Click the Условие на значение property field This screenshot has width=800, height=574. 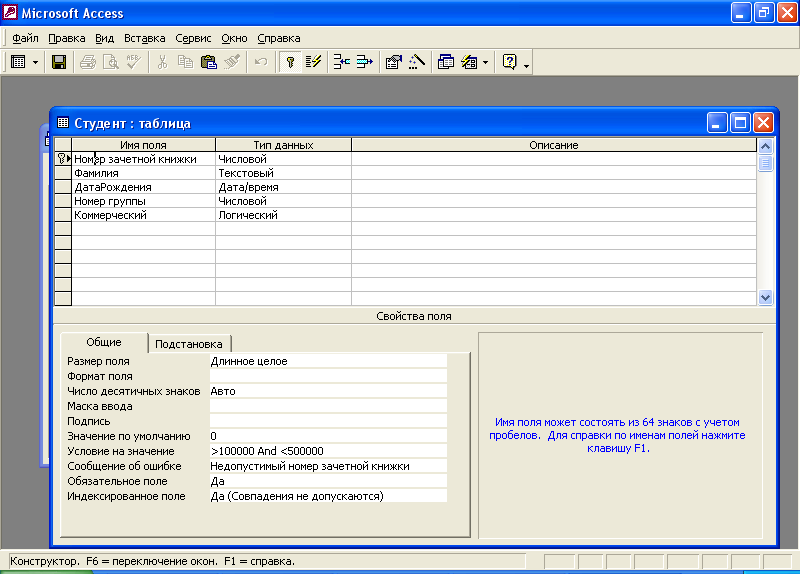pos(328,451)
